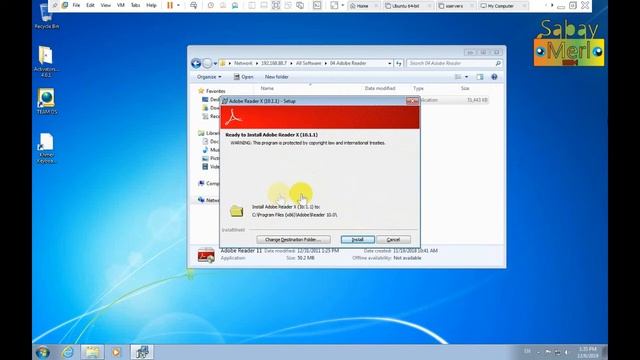Viewport: 640px width, 360px height.
Task: Open the VMware console view icon
Action: [x=317, y=5]
